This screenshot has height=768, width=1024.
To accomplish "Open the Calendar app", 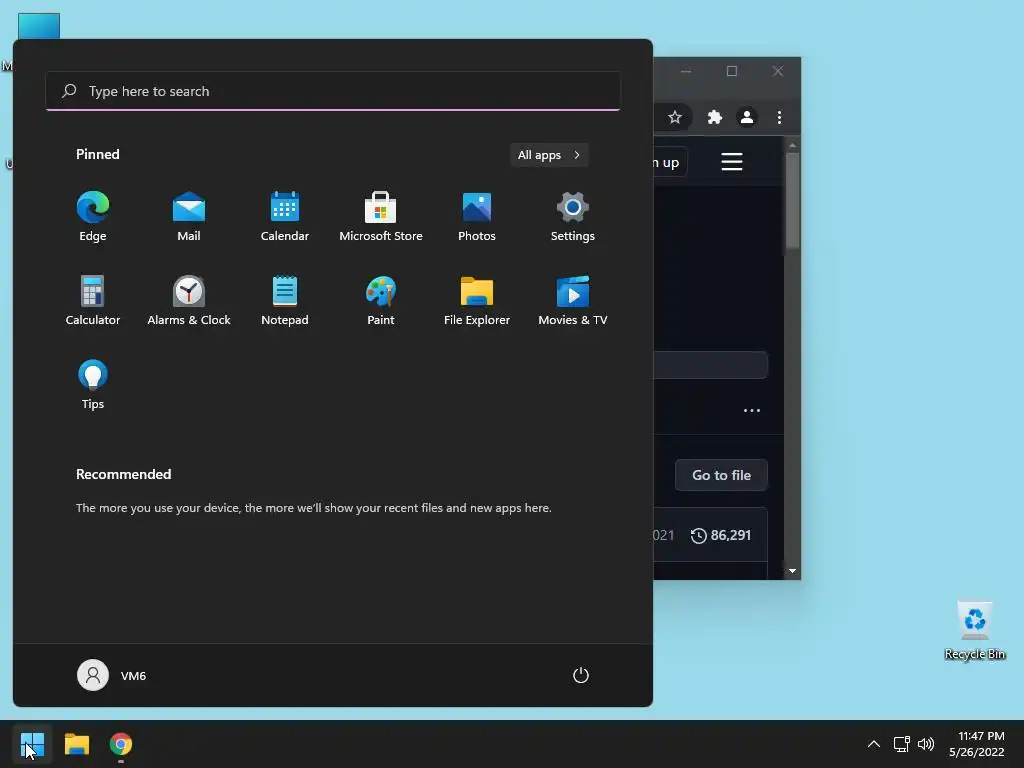I will pyautogui.click(x=285, y=217).
